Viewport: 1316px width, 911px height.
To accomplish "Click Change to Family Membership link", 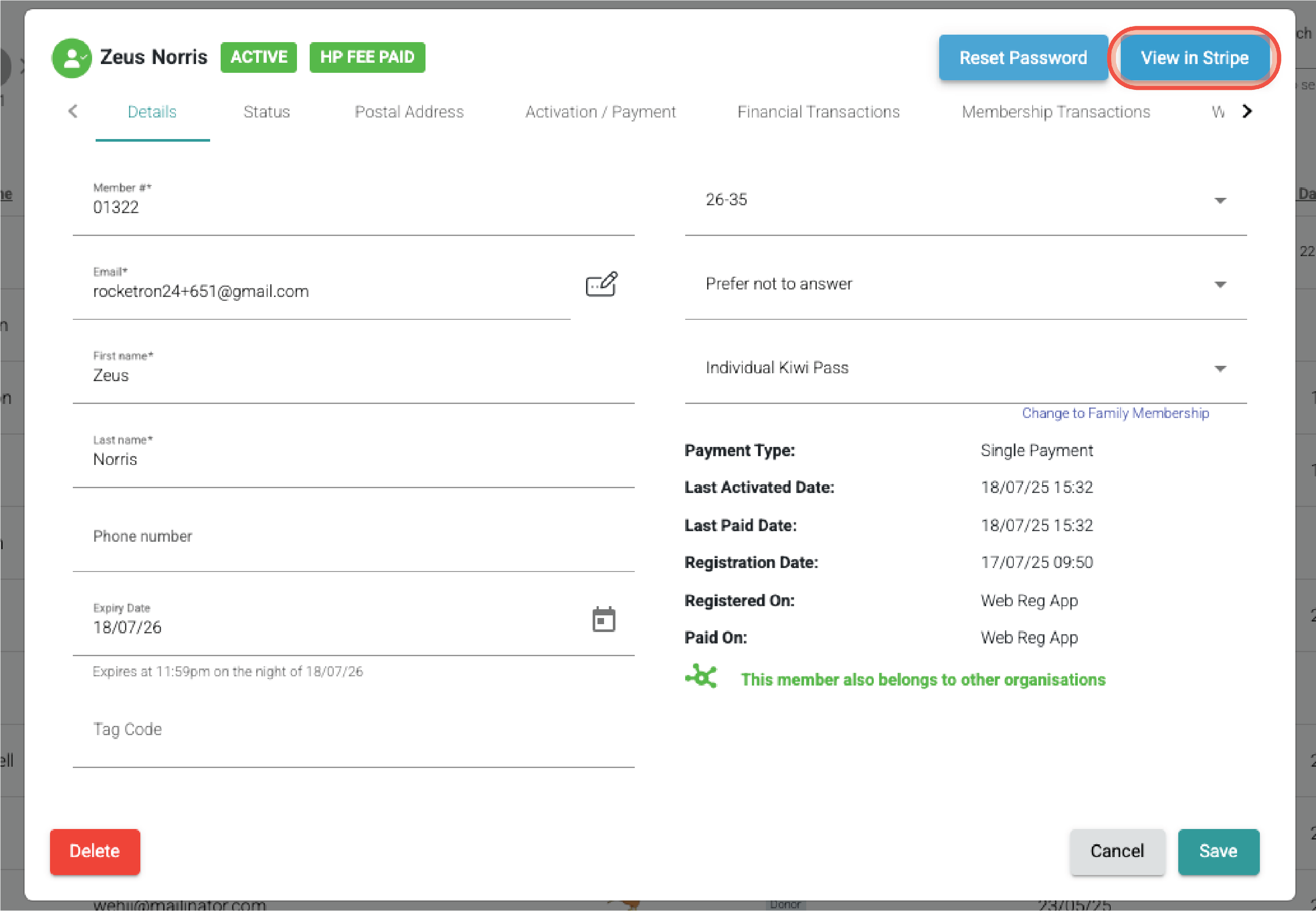I will 1115,413.
